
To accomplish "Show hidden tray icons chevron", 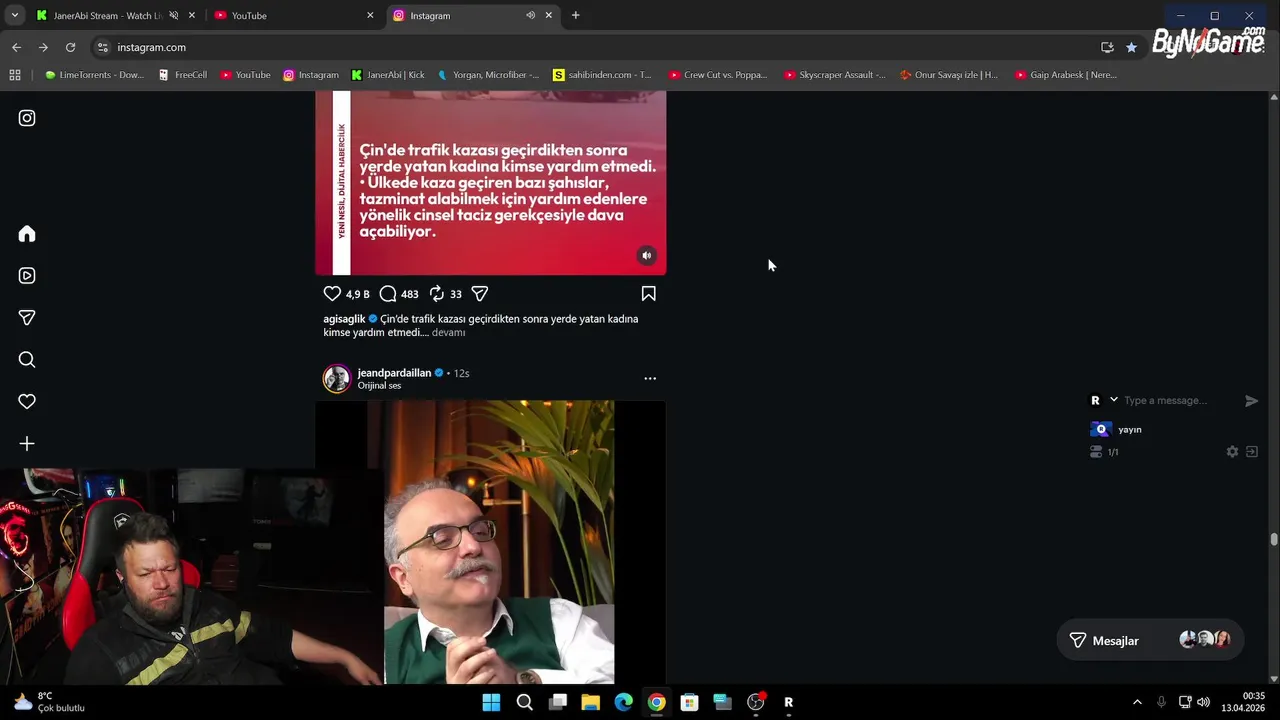I will point(1137,702).
